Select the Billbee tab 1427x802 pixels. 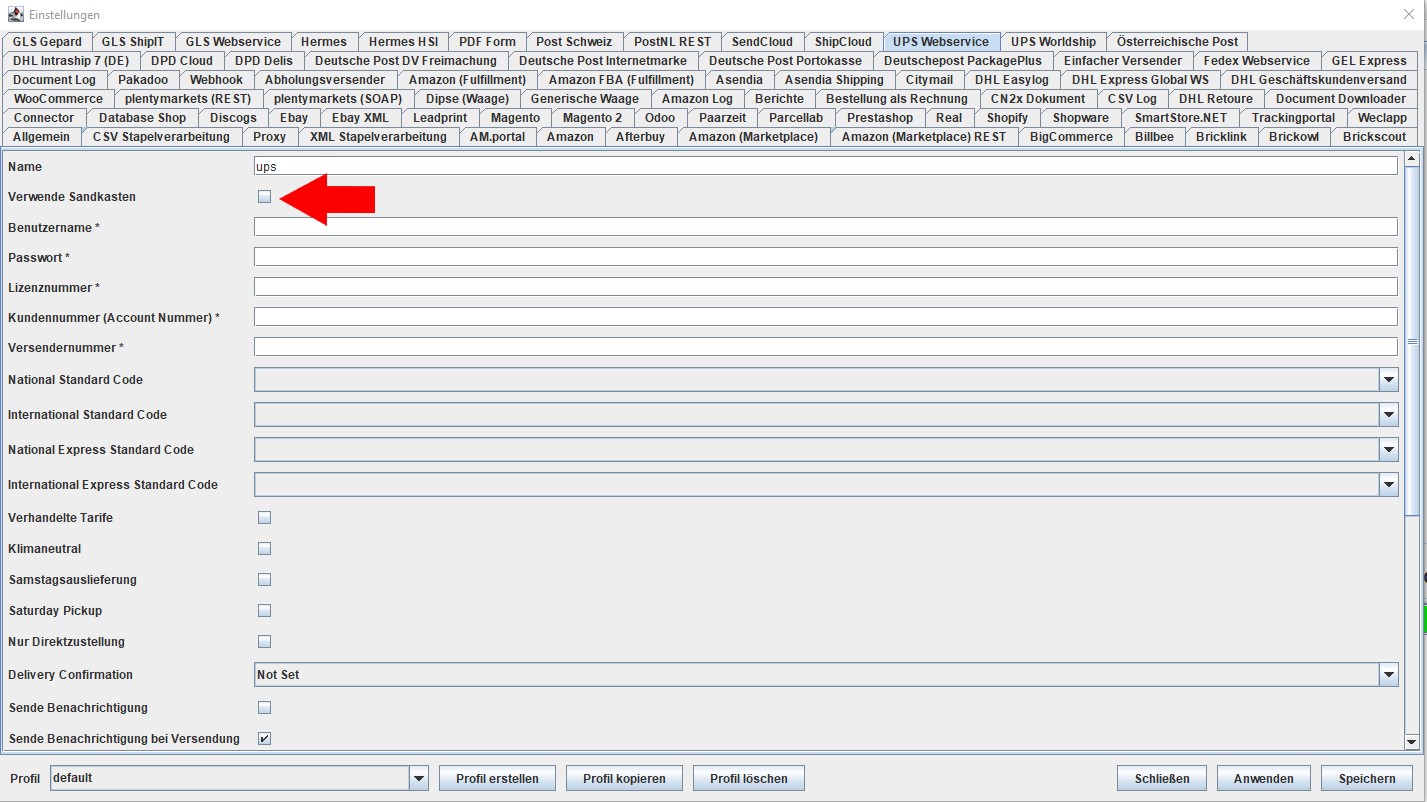pos(1154,137)
